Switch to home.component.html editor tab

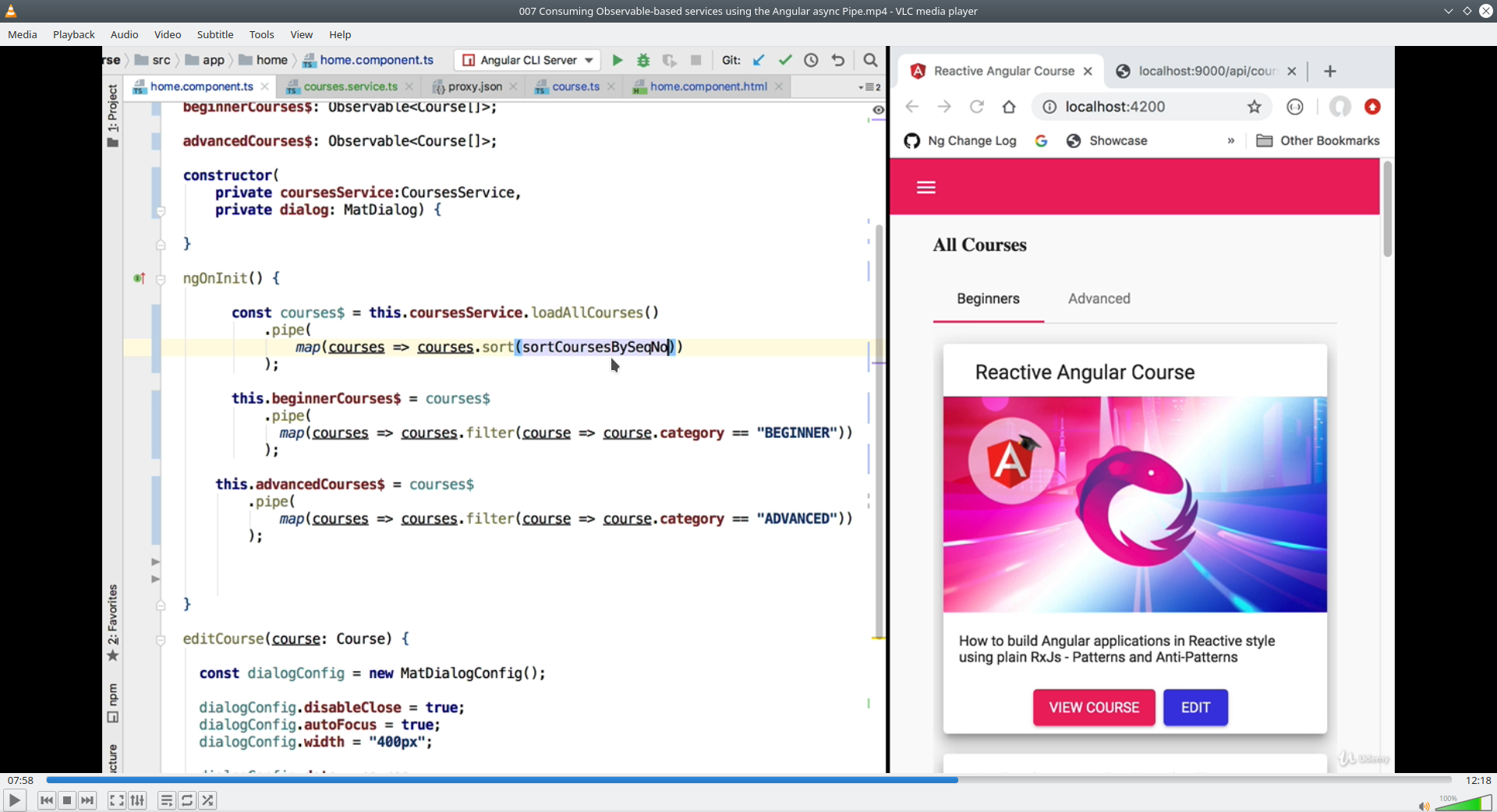click(708, 86)
